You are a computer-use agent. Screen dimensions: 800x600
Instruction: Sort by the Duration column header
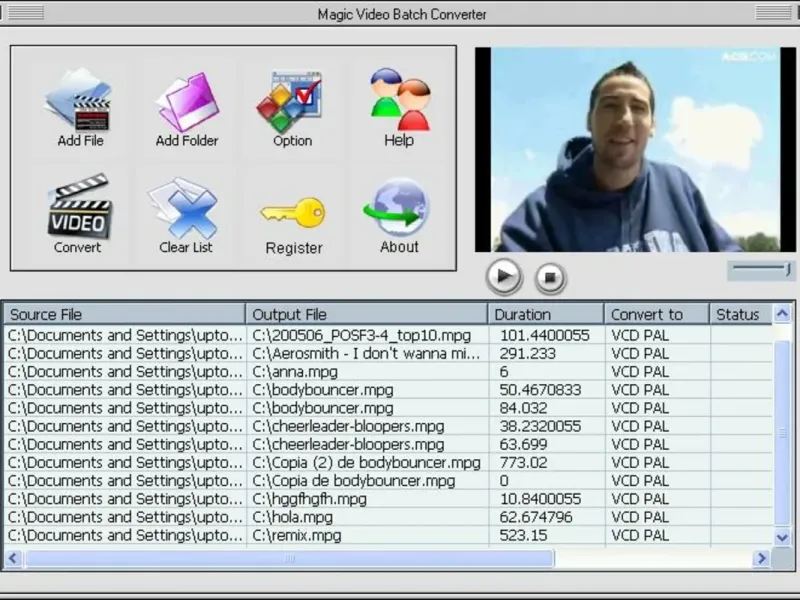(x=545, y=314)
